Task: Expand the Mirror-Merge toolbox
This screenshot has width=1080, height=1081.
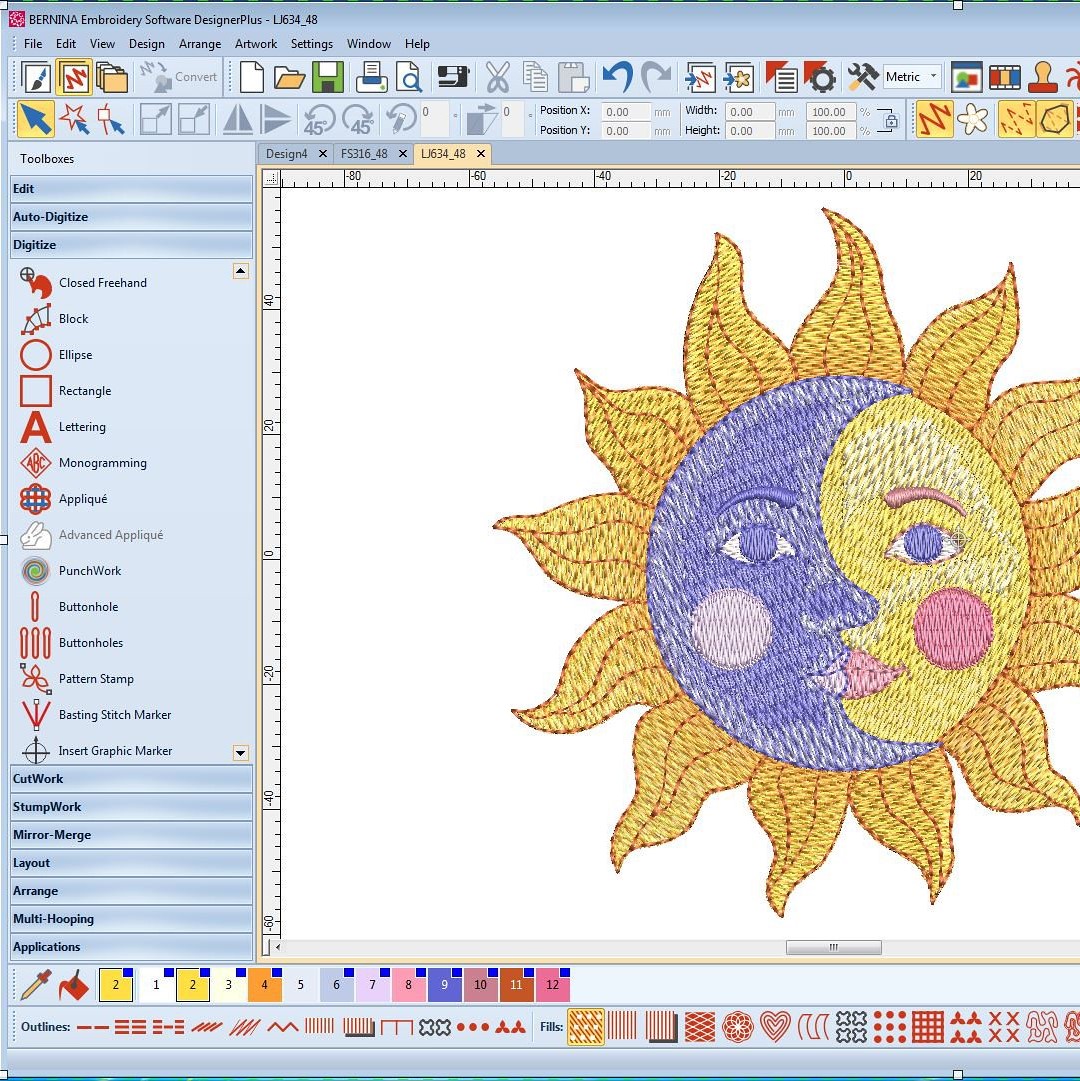Action: [x=131, y=835]
